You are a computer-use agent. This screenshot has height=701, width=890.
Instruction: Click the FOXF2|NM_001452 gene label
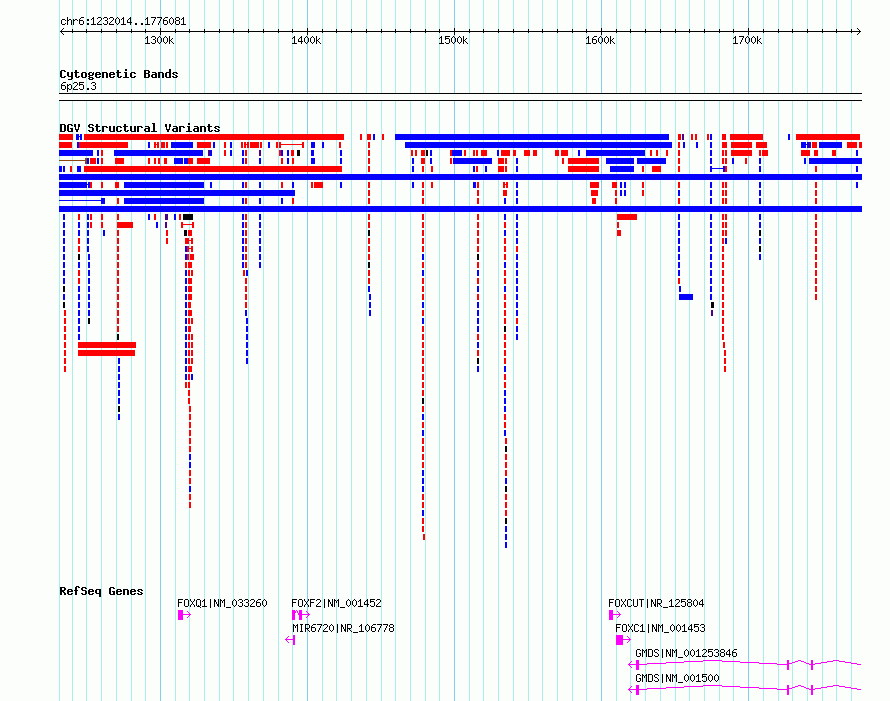336,603
